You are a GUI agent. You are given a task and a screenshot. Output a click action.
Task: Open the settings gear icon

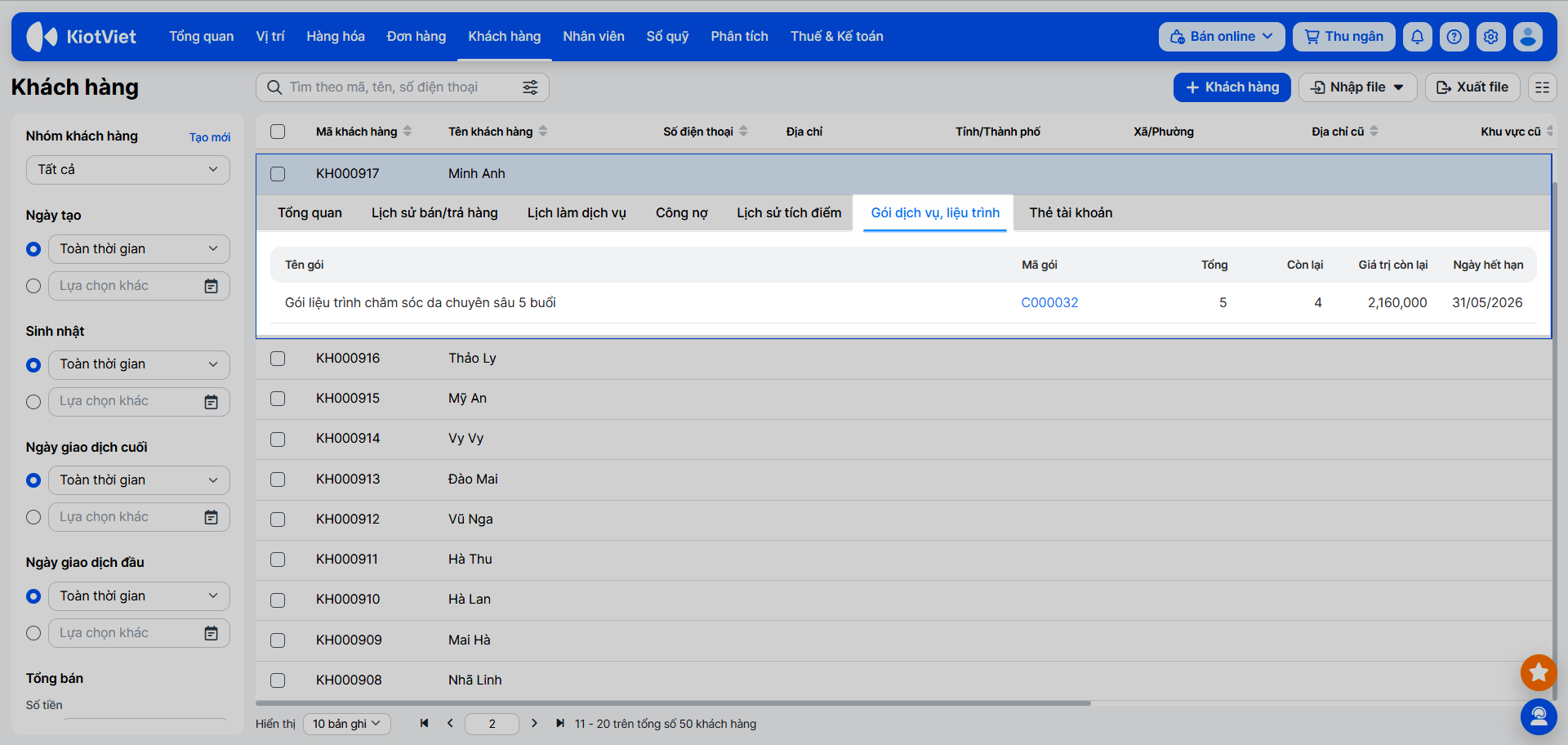coord(1490,37)
